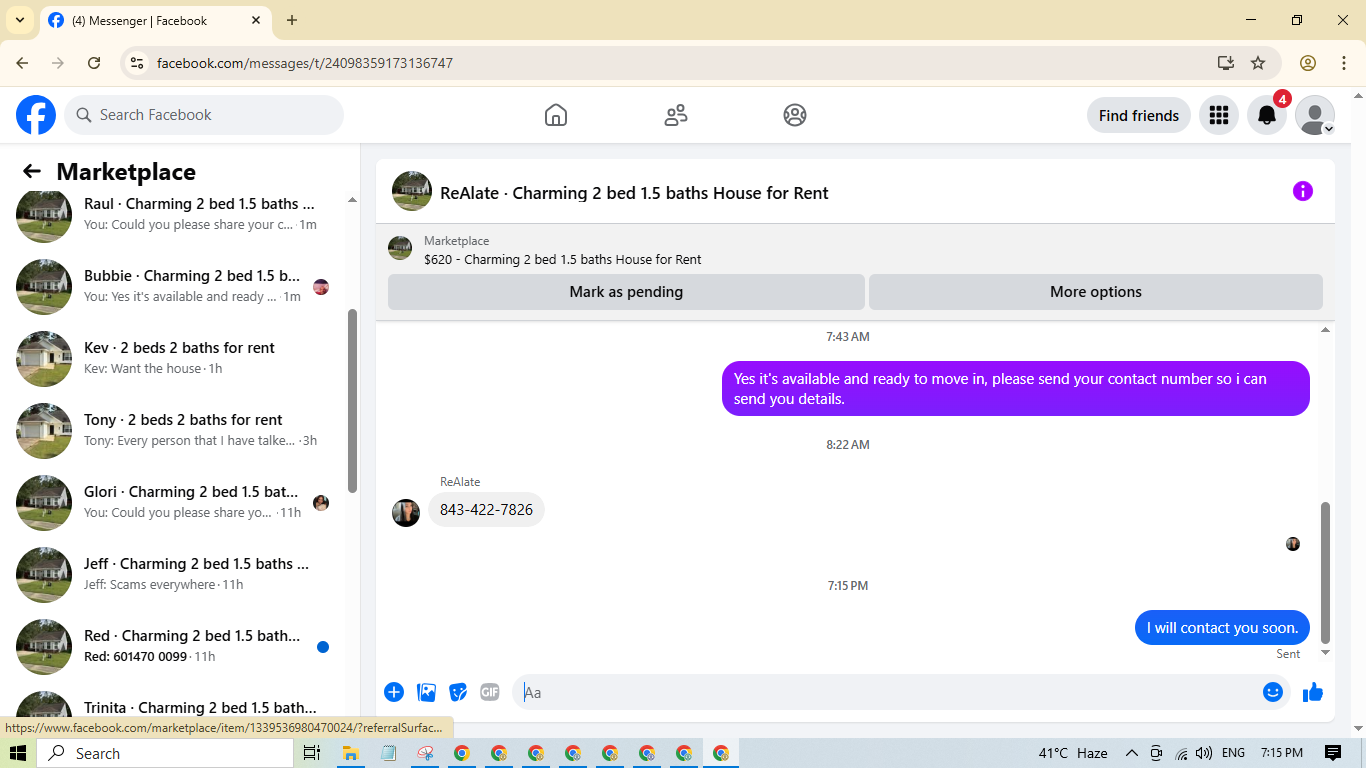Click Mark as pending button
1366x768 pixels.
(x=626, y=292)
